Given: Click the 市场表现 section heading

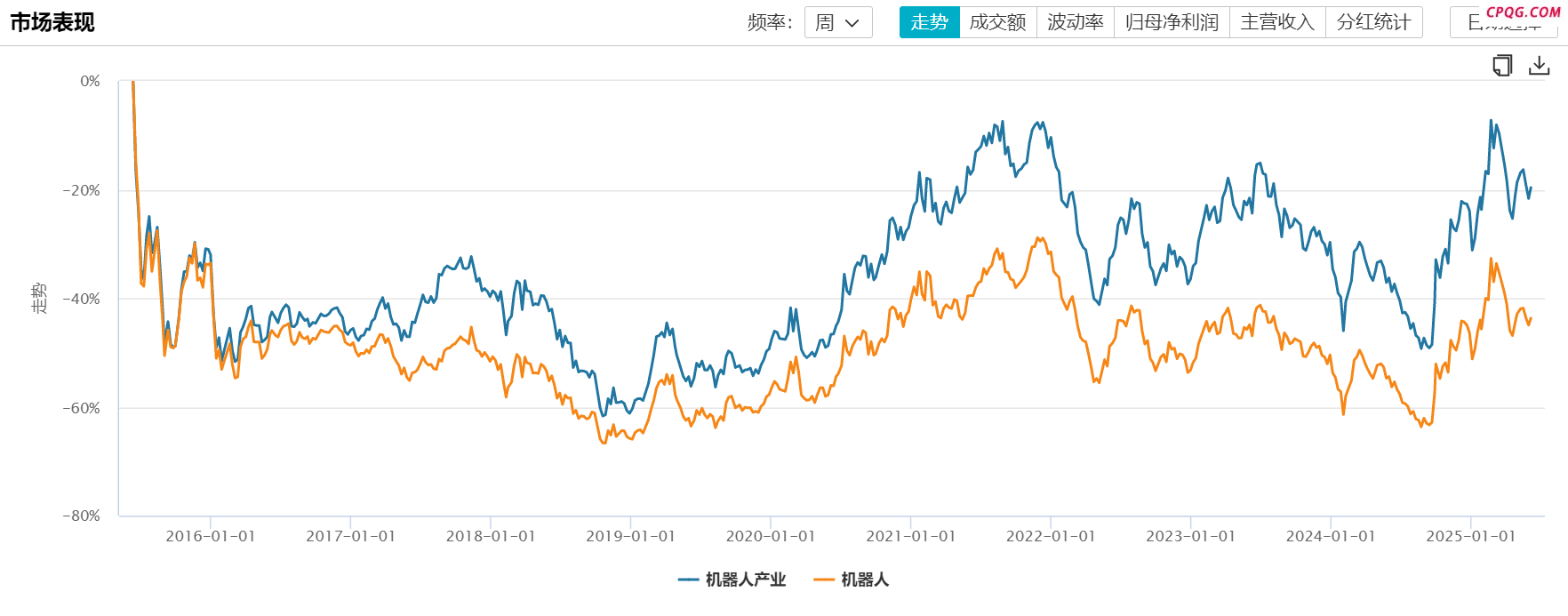Looking at the screenshot, I should pos(52,22).
